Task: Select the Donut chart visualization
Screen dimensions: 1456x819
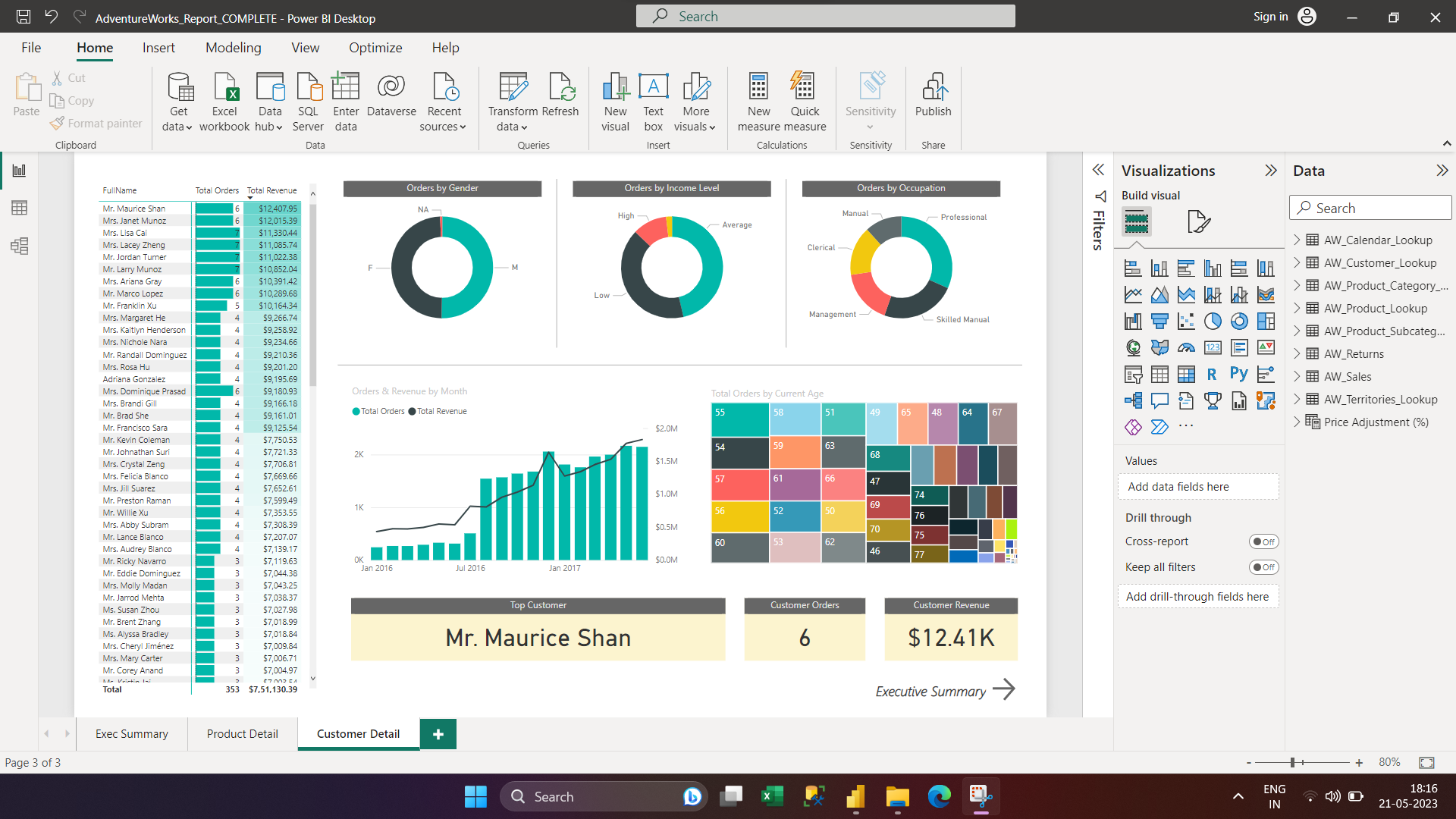Action: 1239,322
